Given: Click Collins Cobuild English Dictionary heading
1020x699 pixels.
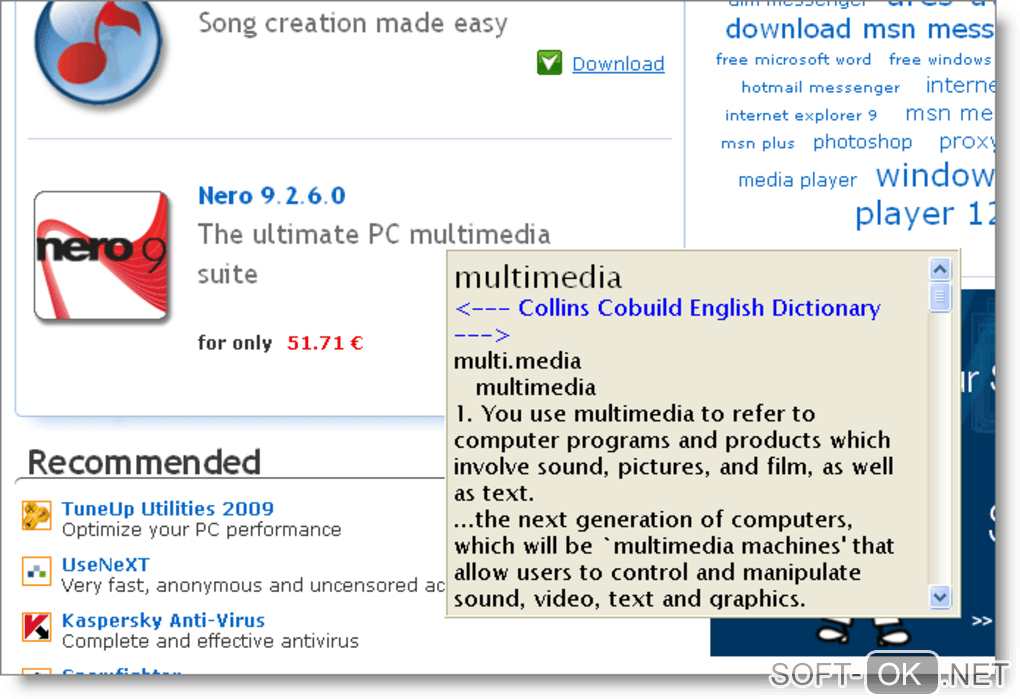Looking at the screenshot, I should (x=699, y=308).
